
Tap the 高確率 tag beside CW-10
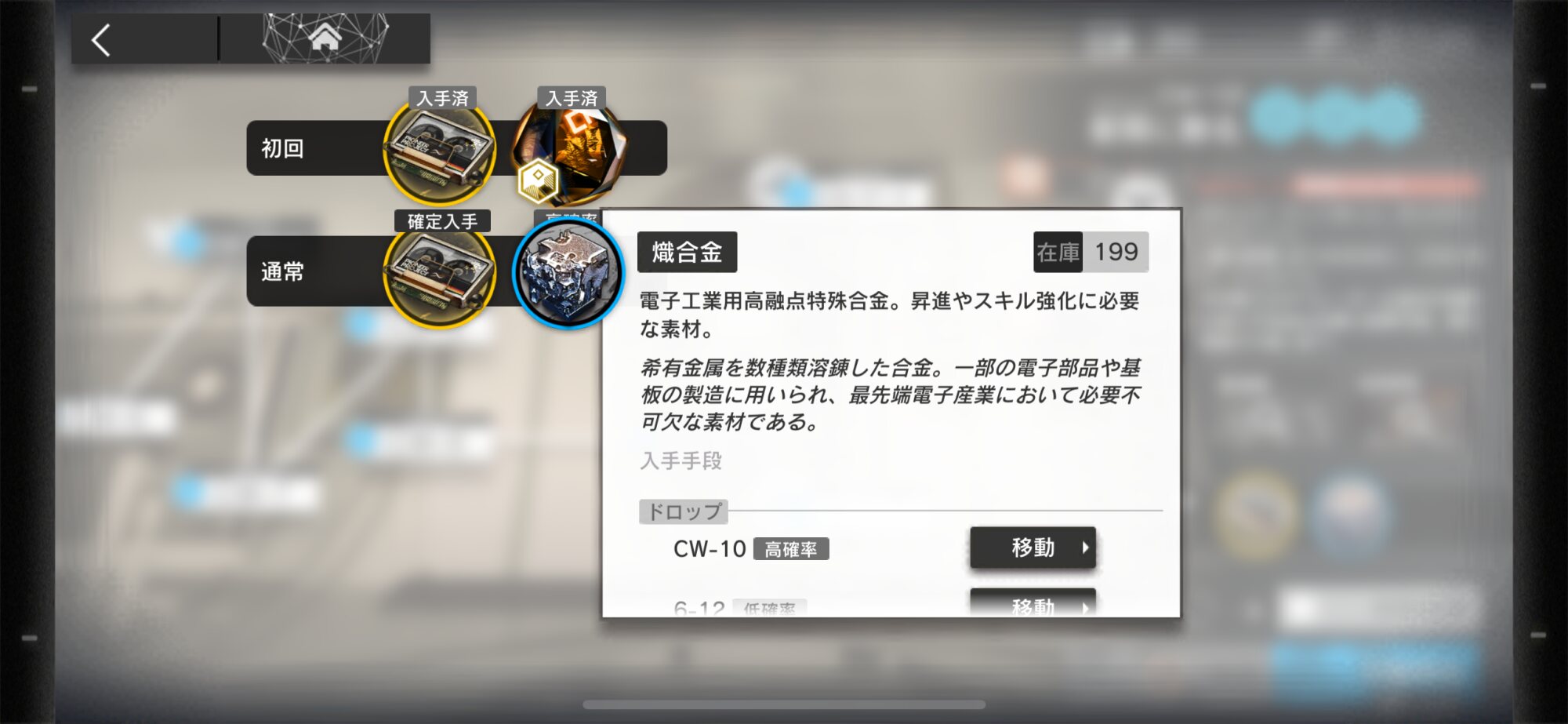tap(791, 549)
